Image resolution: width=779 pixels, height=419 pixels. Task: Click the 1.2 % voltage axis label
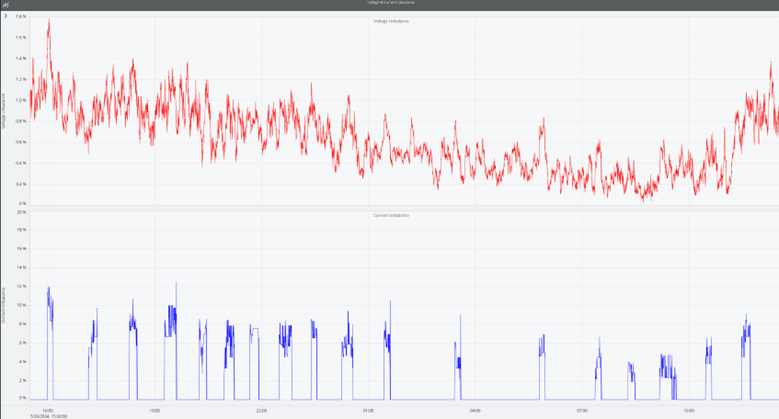click(x=21, y=79)
